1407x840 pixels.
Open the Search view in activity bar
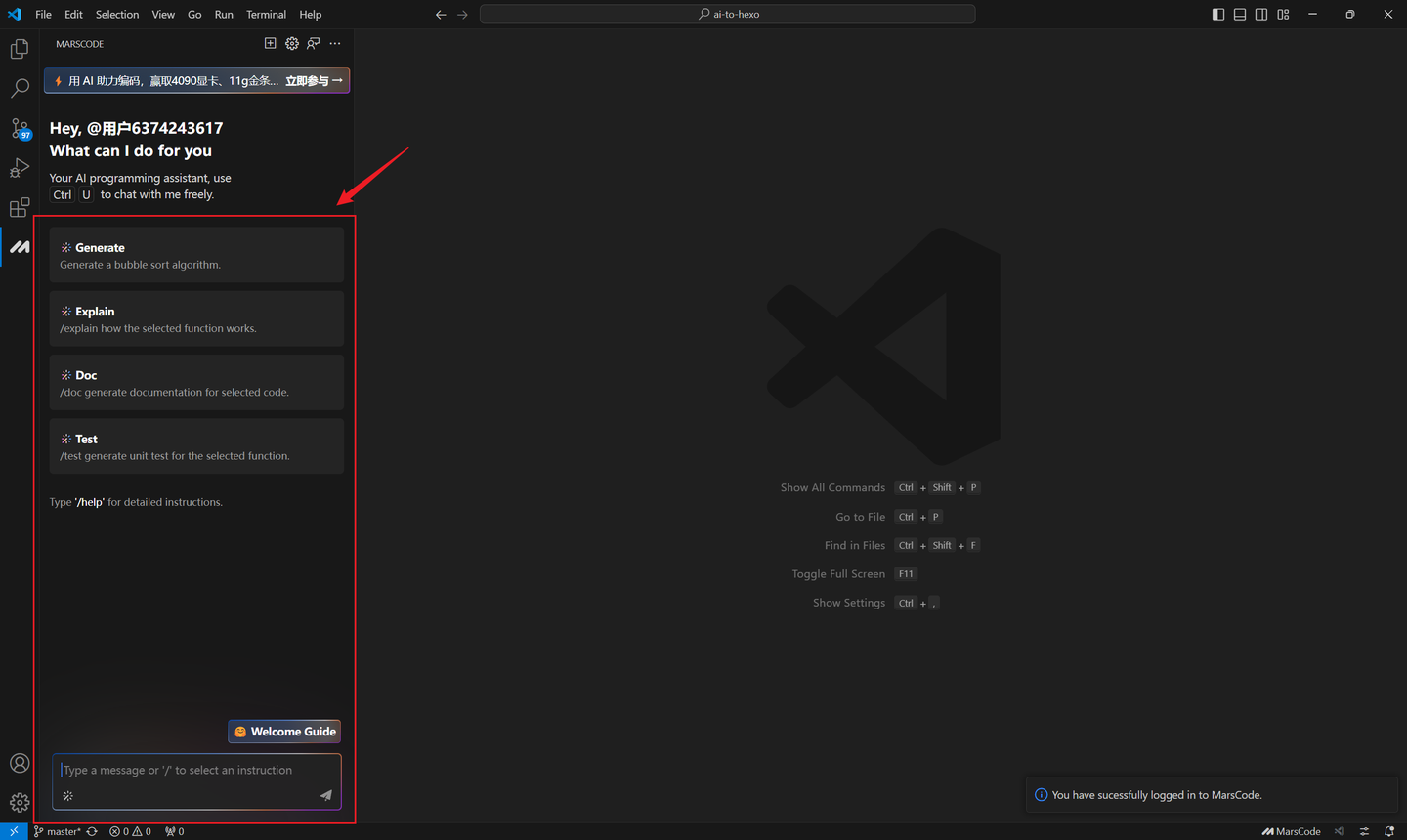(x=20, y=89)
